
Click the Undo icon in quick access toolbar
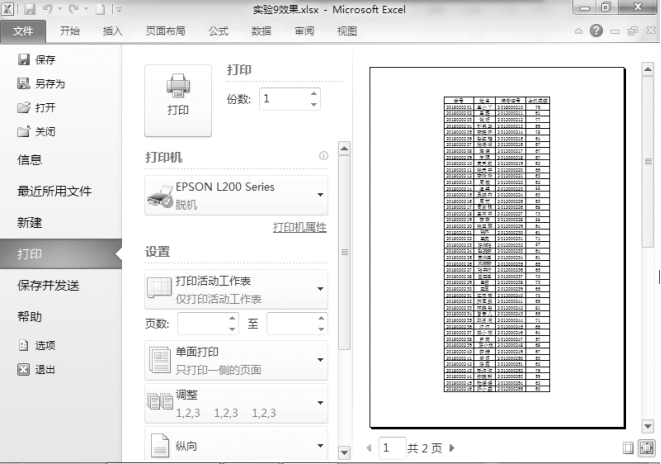(47, 9)
